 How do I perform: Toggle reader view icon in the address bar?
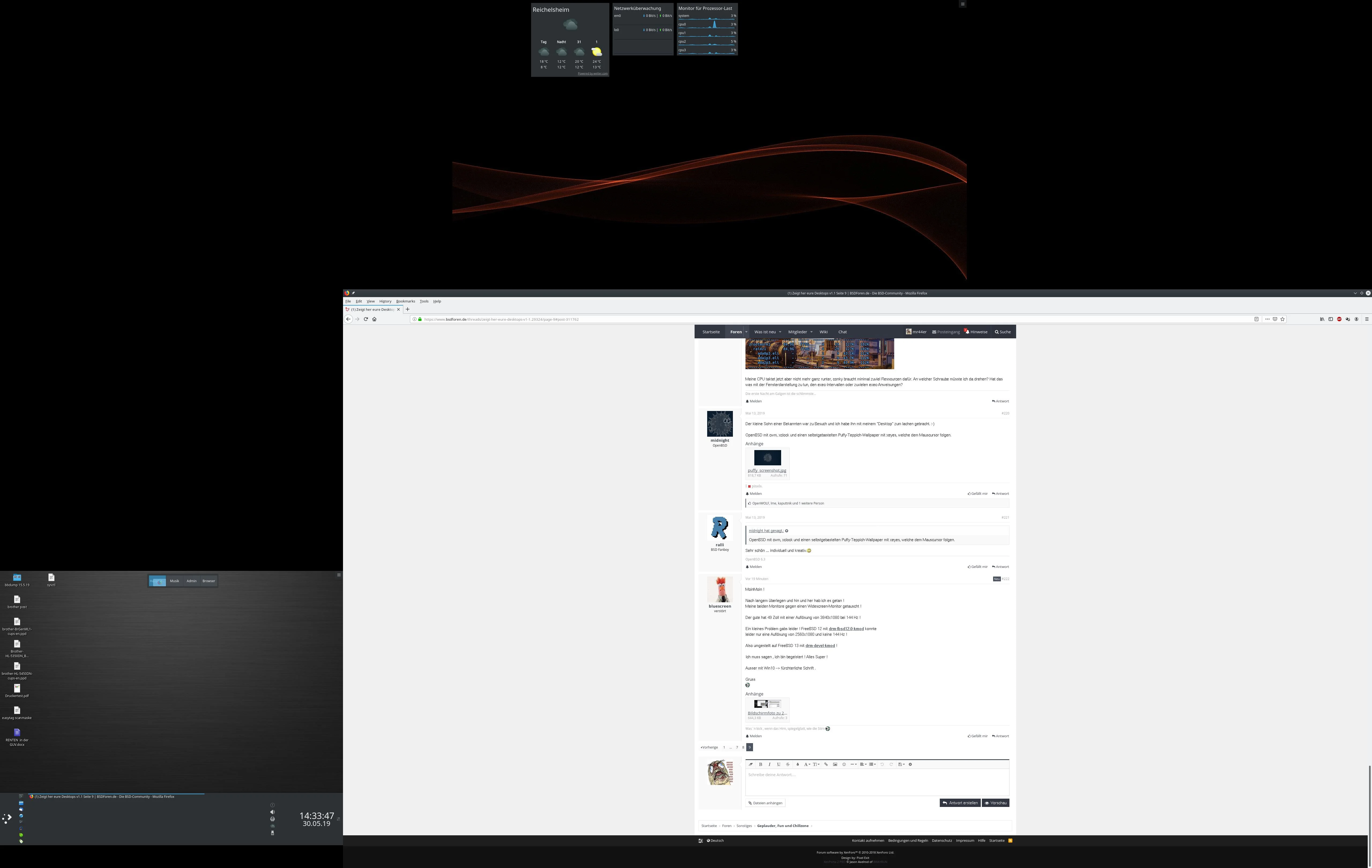tap(1256, 319)
